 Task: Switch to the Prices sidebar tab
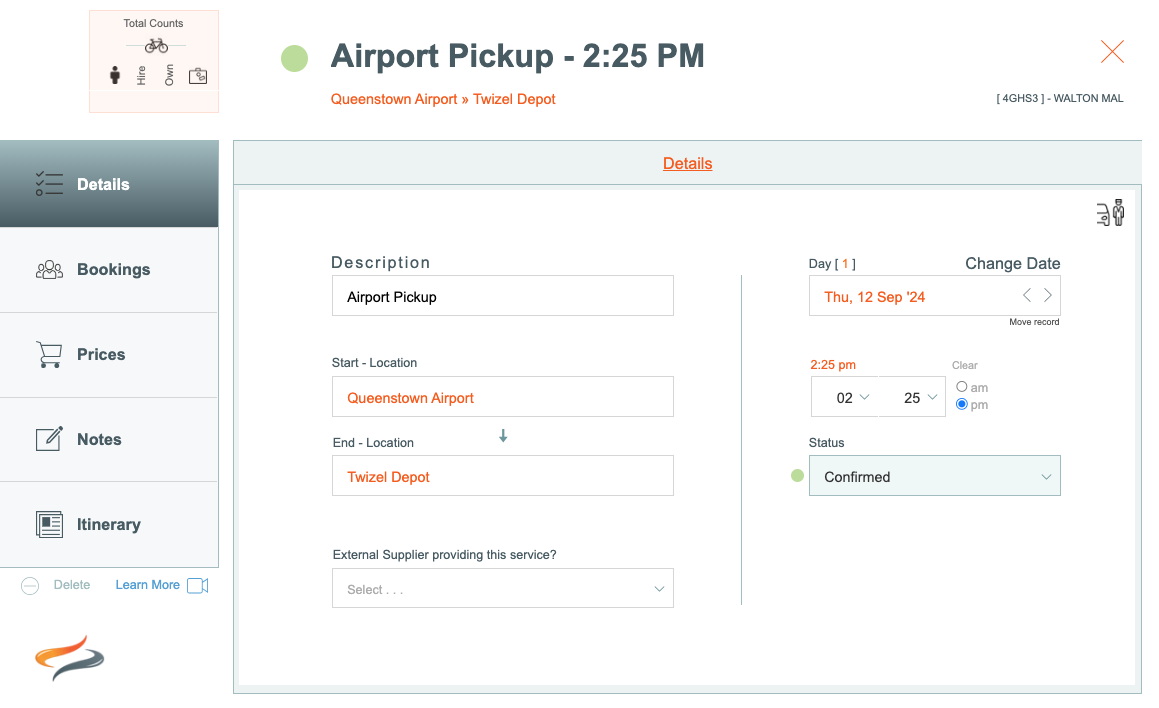point(109,355)
